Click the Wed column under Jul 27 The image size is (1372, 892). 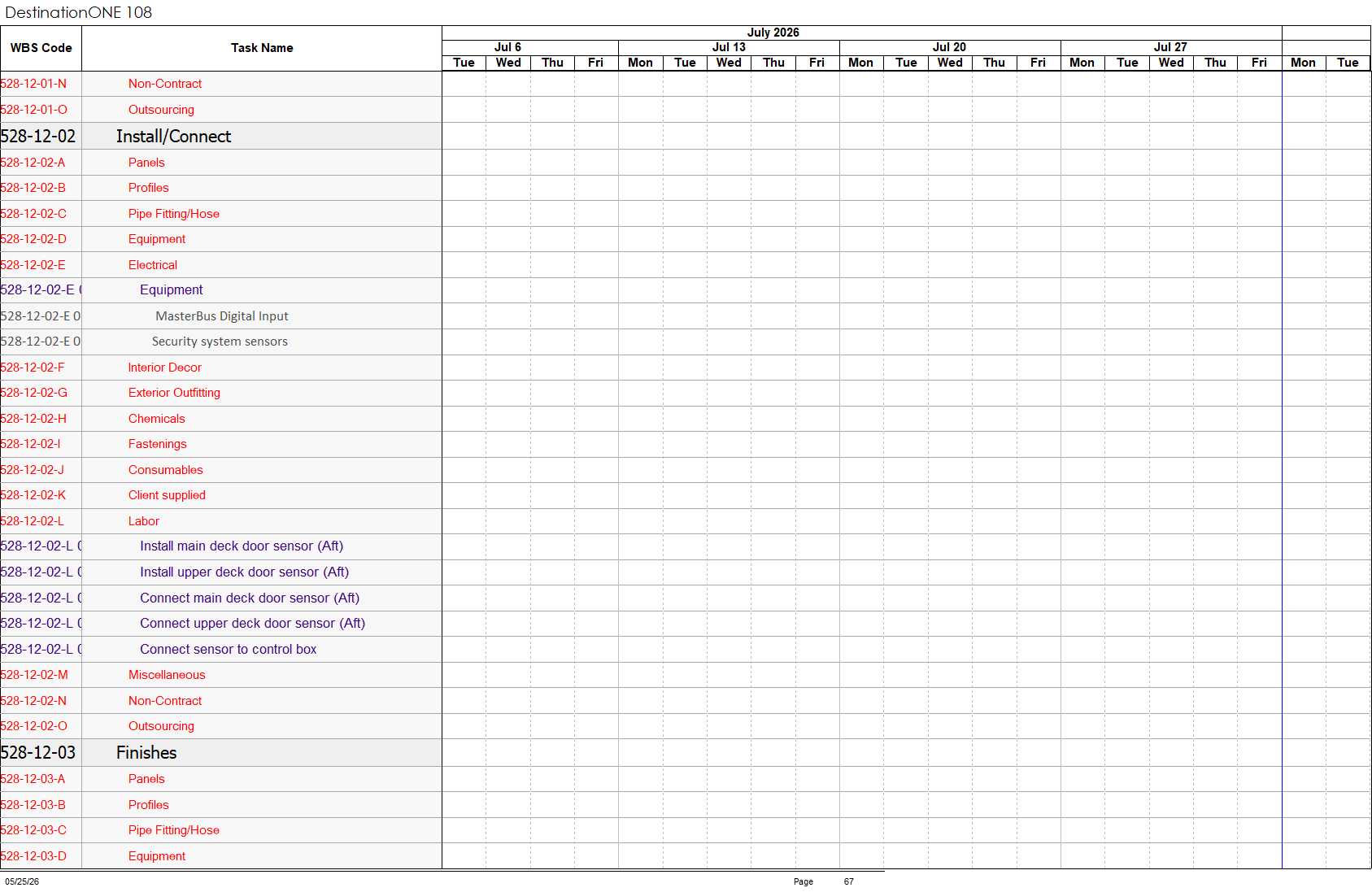pos(1171,63)
